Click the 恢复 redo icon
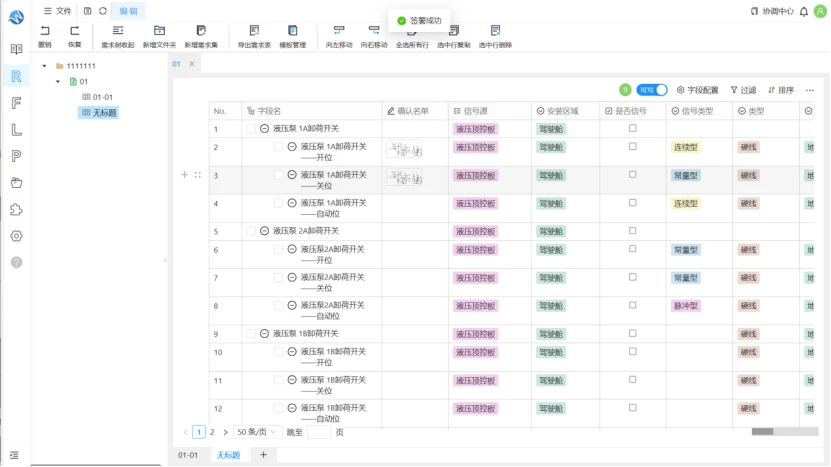Screen dimensions: 831x467 click(x=75, y=31)
